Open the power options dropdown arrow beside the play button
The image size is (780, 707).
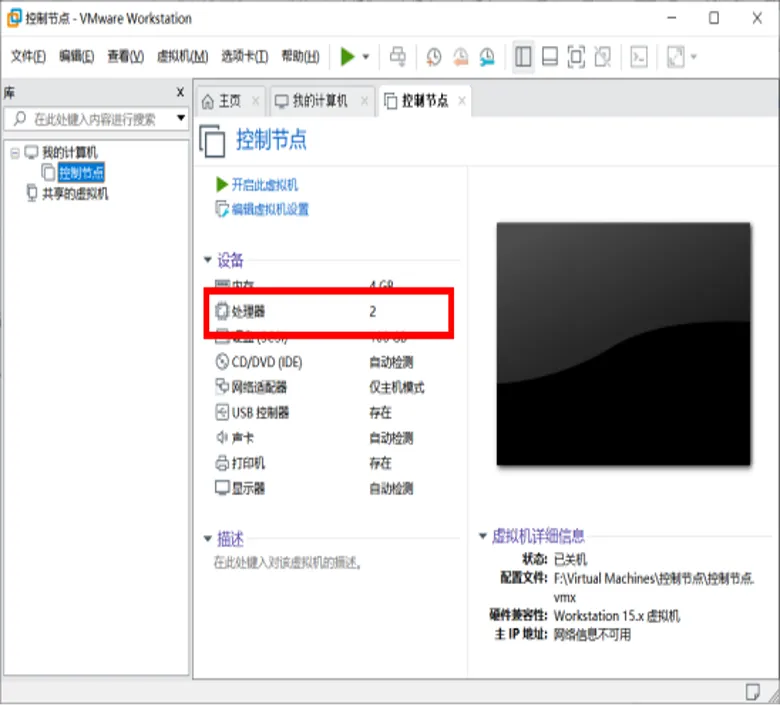[x=366, y=57]
